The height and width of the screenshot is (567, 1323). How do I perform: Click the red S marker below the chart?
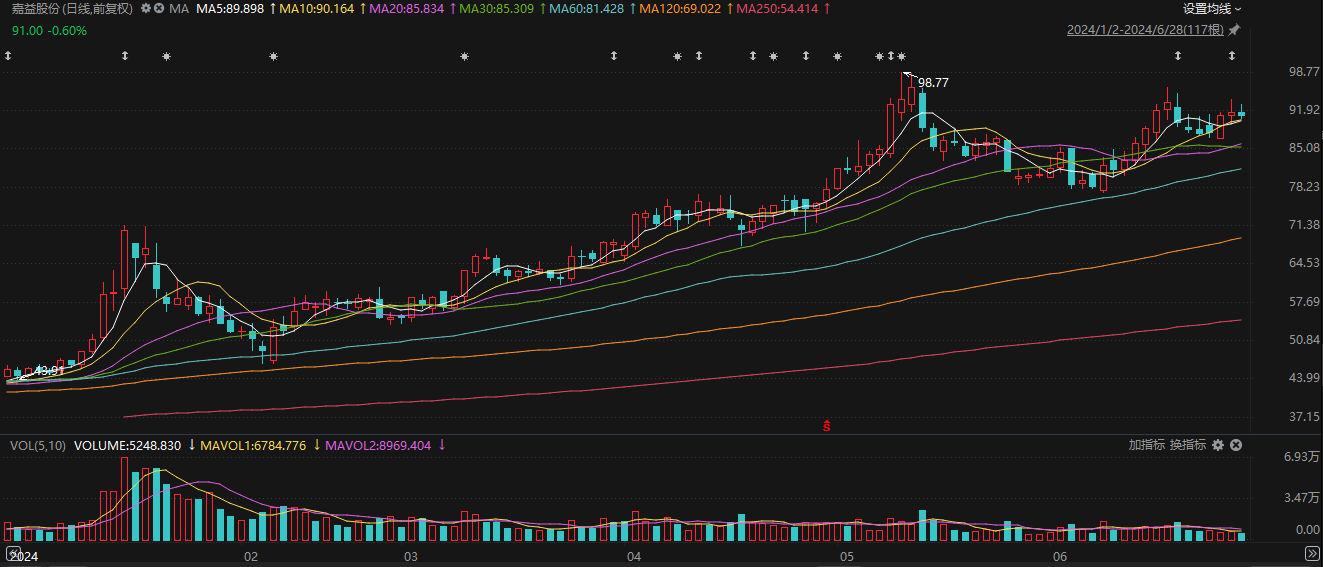click(827, 426)
